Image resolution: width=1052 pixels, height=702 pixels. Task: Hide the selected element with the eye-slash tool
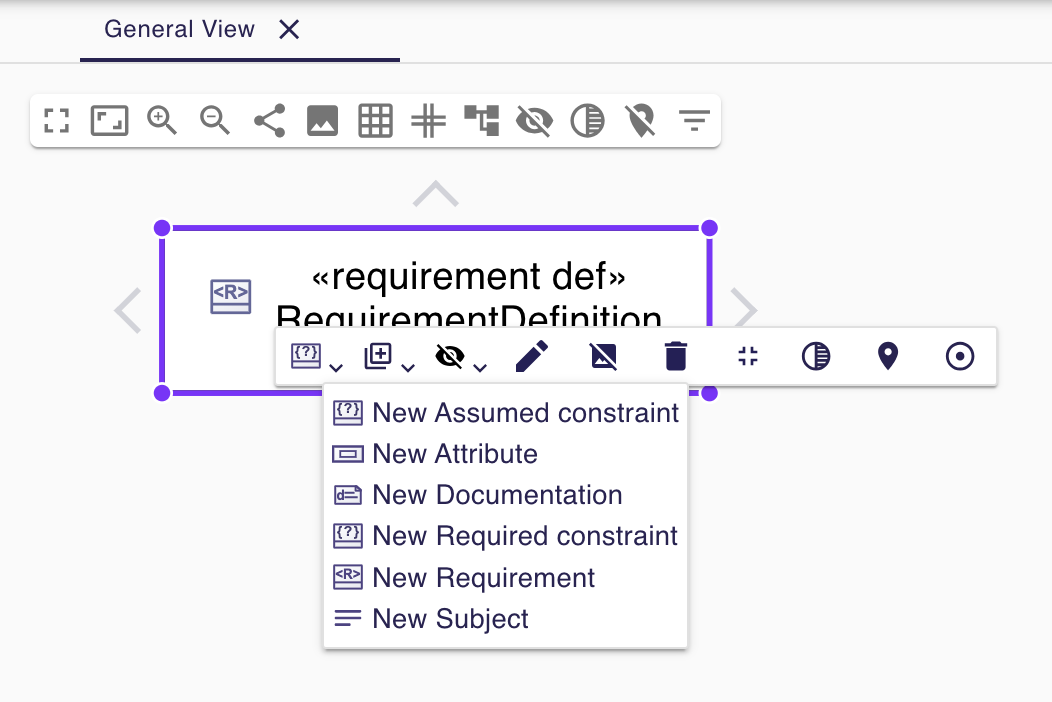450,356
